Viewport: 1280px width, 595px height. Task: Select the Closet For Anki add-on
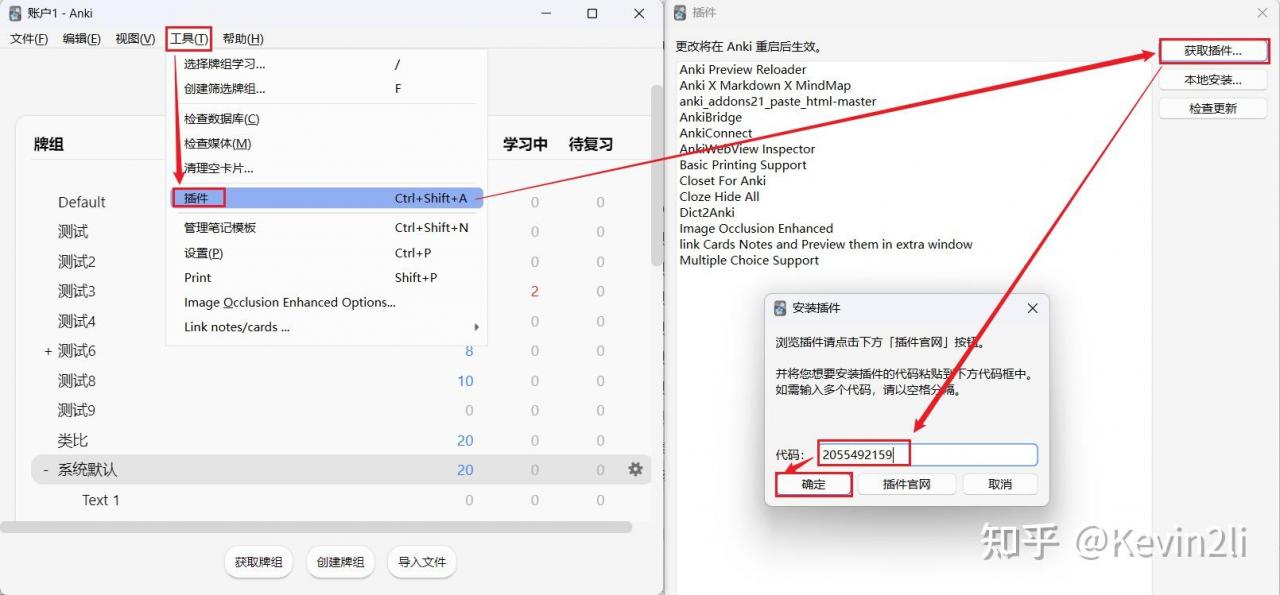pos(723,181)
